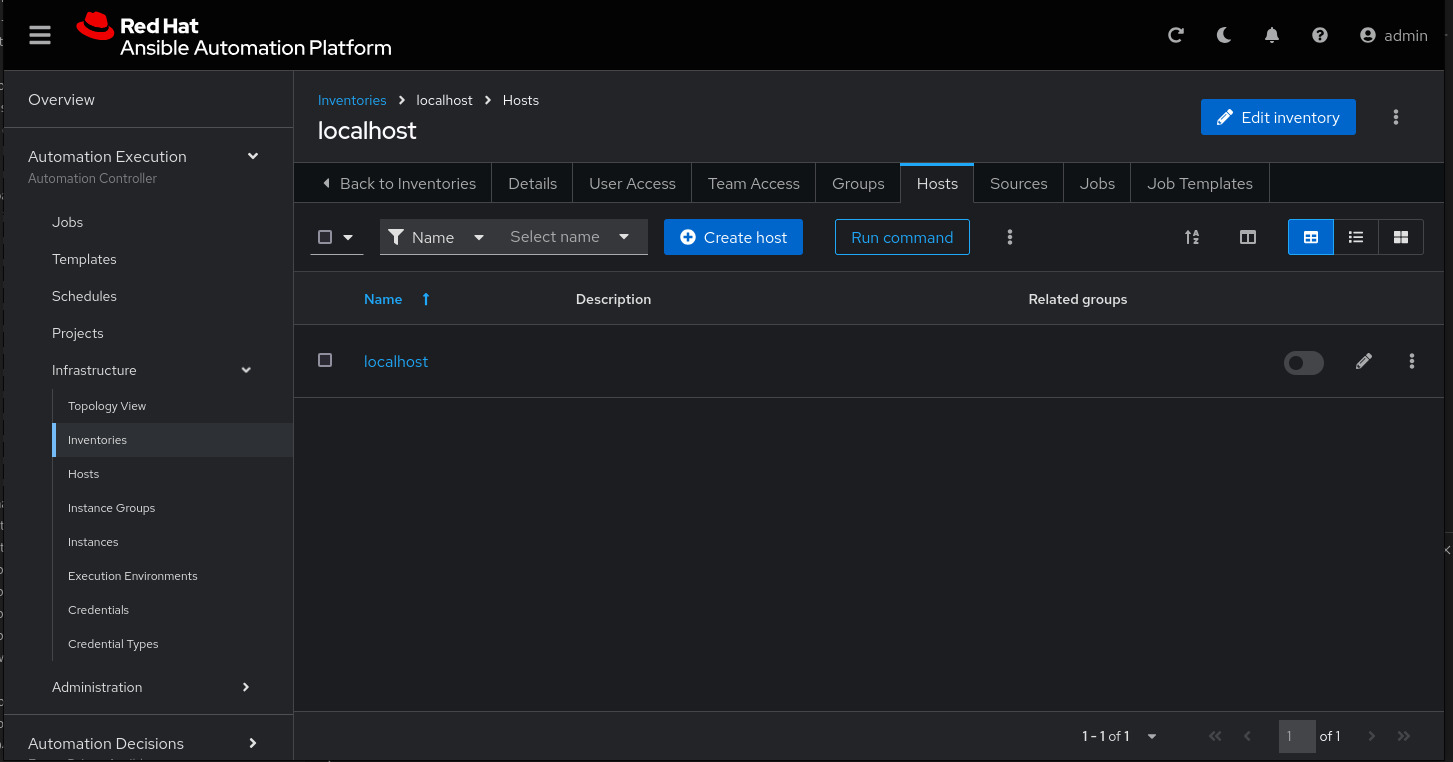Refresh the page with the reload icon
Screen dimensions: 1453x762
click(x=1176, y=35)
